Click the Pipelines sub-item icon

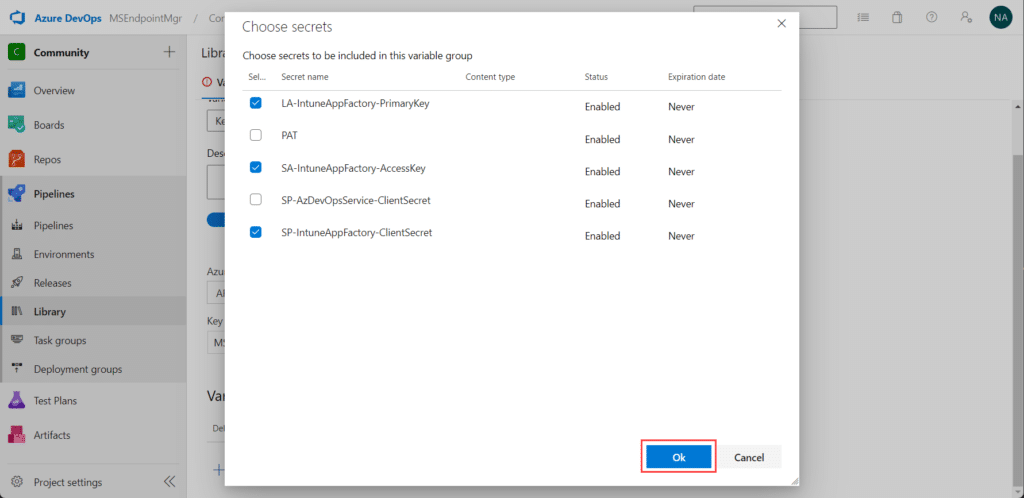tap(18, 226)
